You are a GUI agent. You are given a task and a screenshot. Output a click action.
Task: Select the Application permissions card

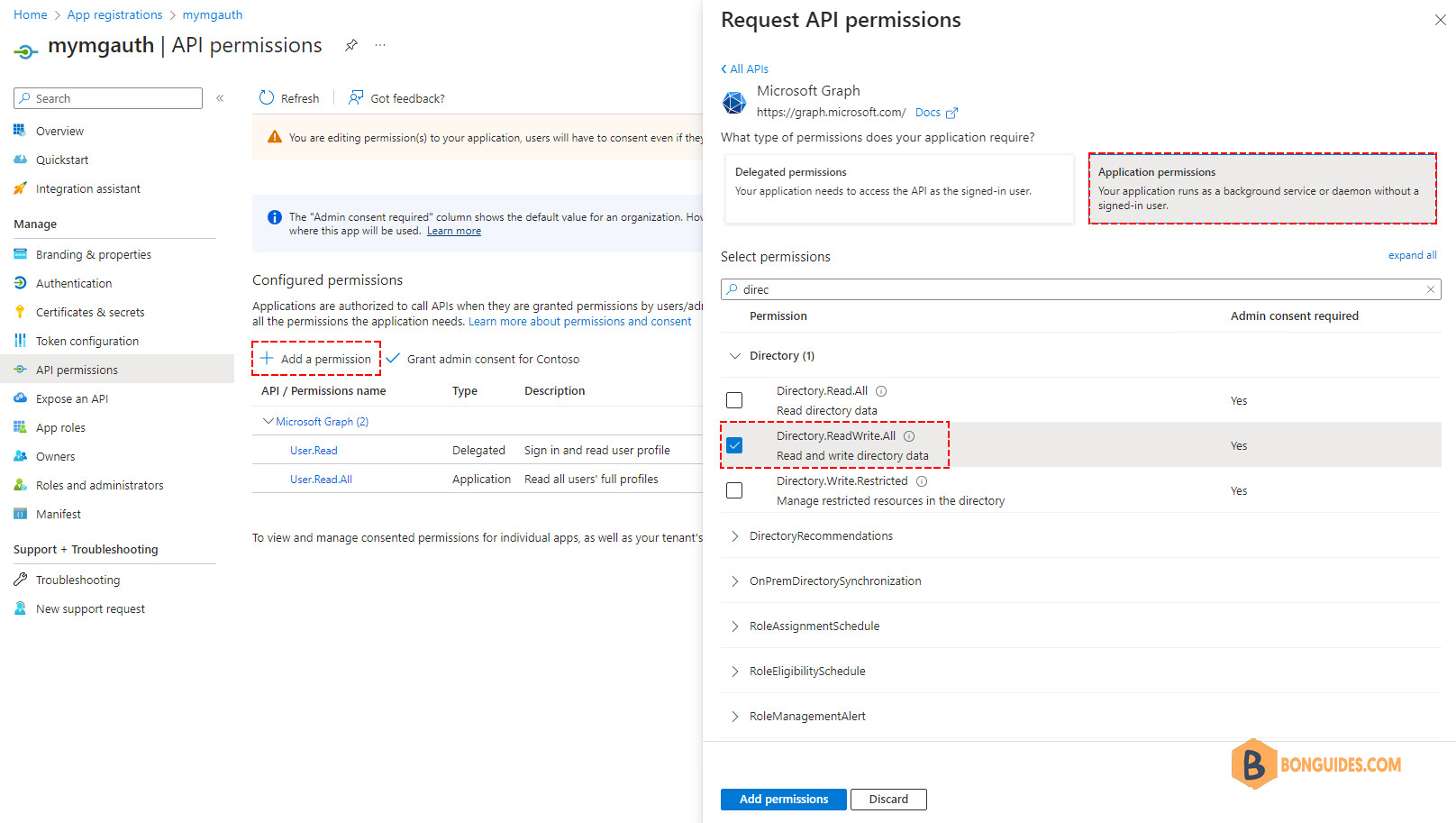[x=1262, y=188]
